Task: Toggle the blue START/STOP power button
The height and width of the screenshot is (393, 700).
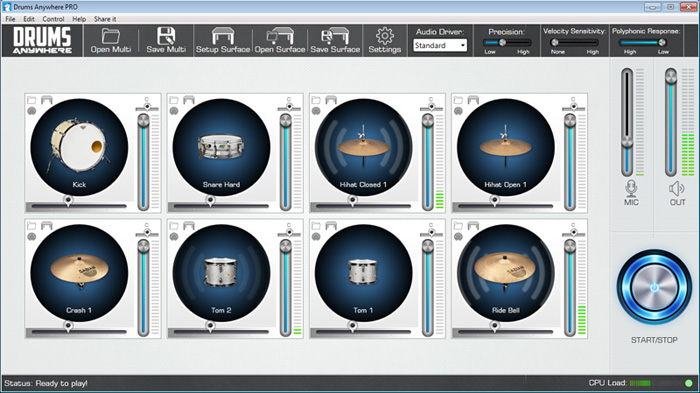Action: pyautogui.click(x=654, y=287)
